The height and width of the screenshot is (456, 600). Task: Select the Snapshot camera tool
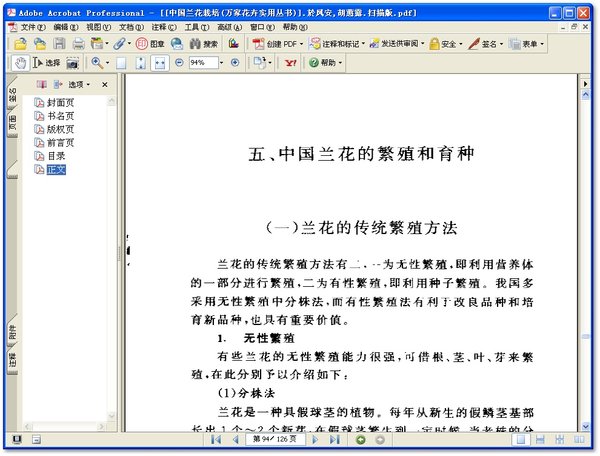(73, 63)
